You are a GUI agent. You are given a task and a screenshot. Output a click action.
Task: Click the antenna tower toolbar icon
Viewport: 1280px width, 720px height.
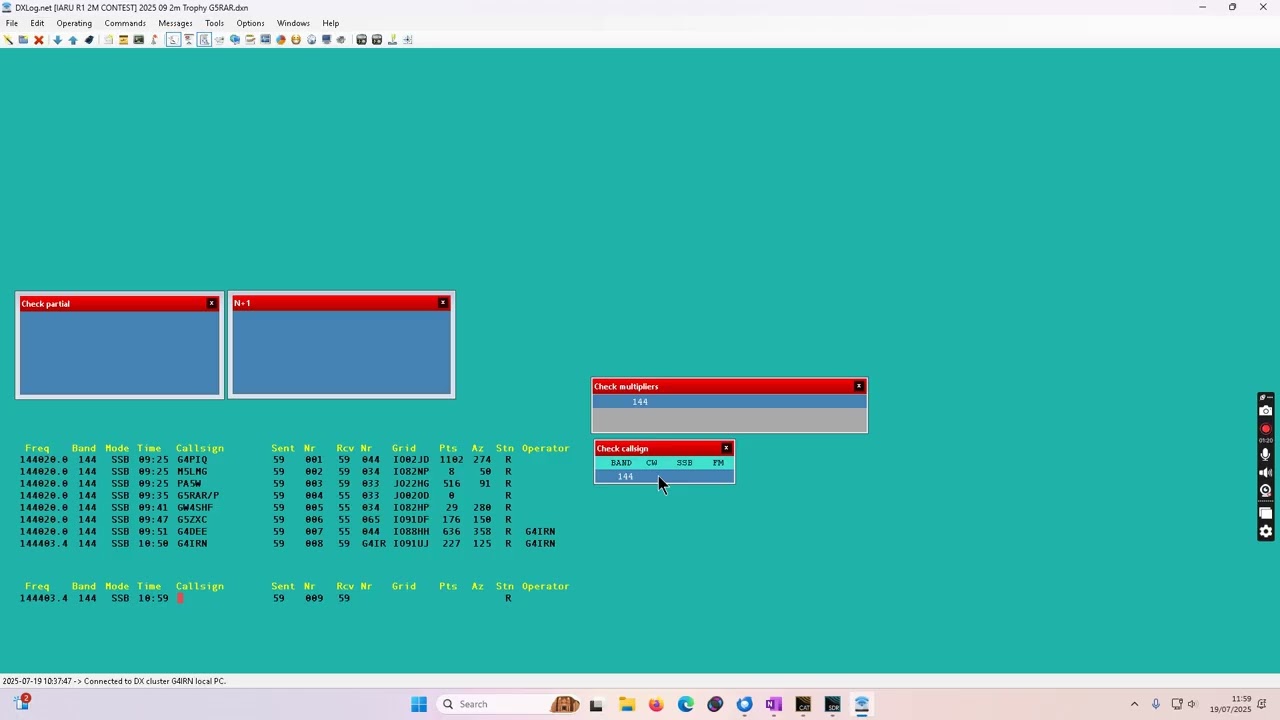[x=154, y=40]
